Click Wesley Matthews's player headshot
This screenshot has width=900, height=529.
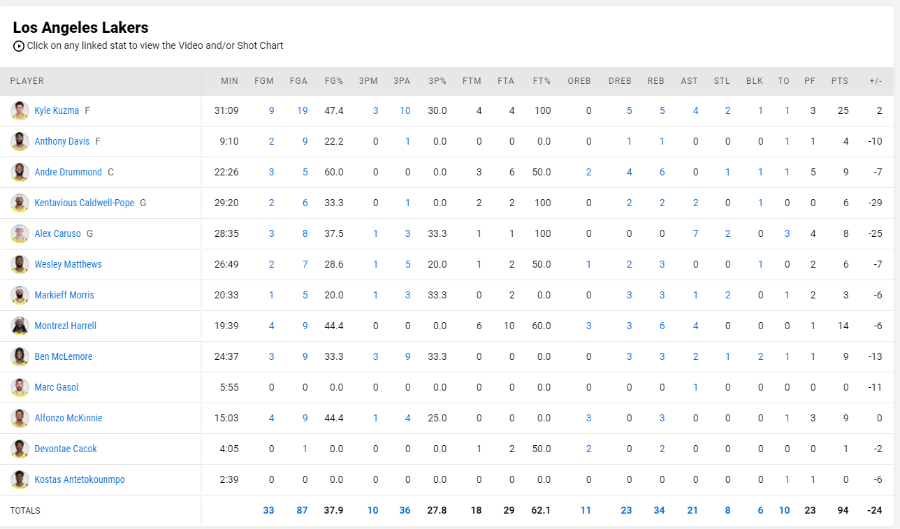click(20, 264)
